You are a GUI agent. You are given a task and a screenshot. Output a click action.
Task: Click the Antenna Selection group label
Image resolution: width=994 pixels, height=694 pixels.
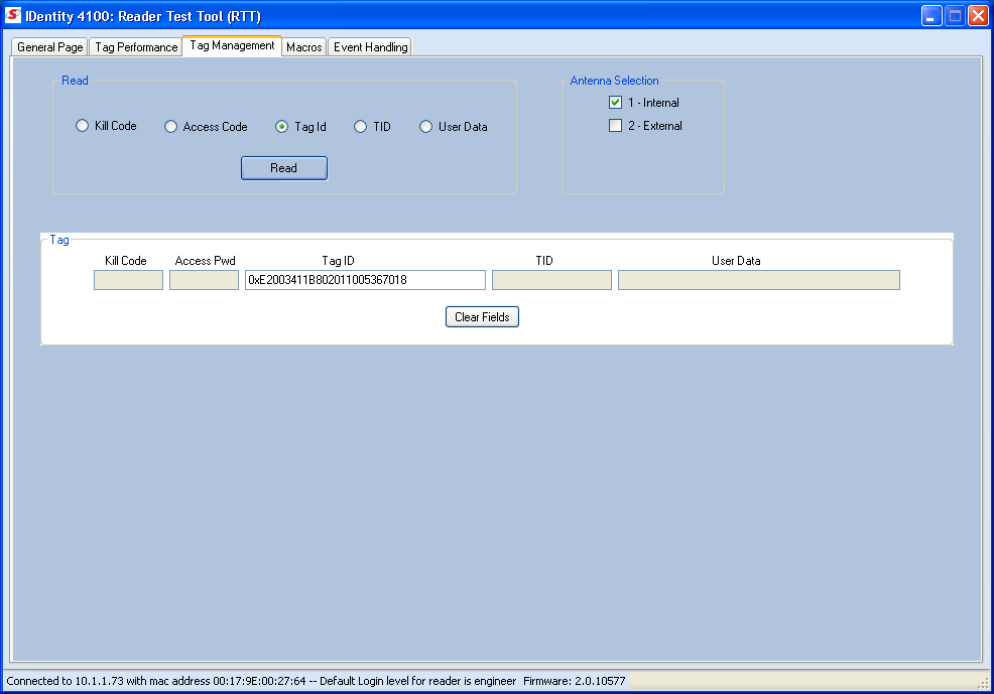click(614, 80)
